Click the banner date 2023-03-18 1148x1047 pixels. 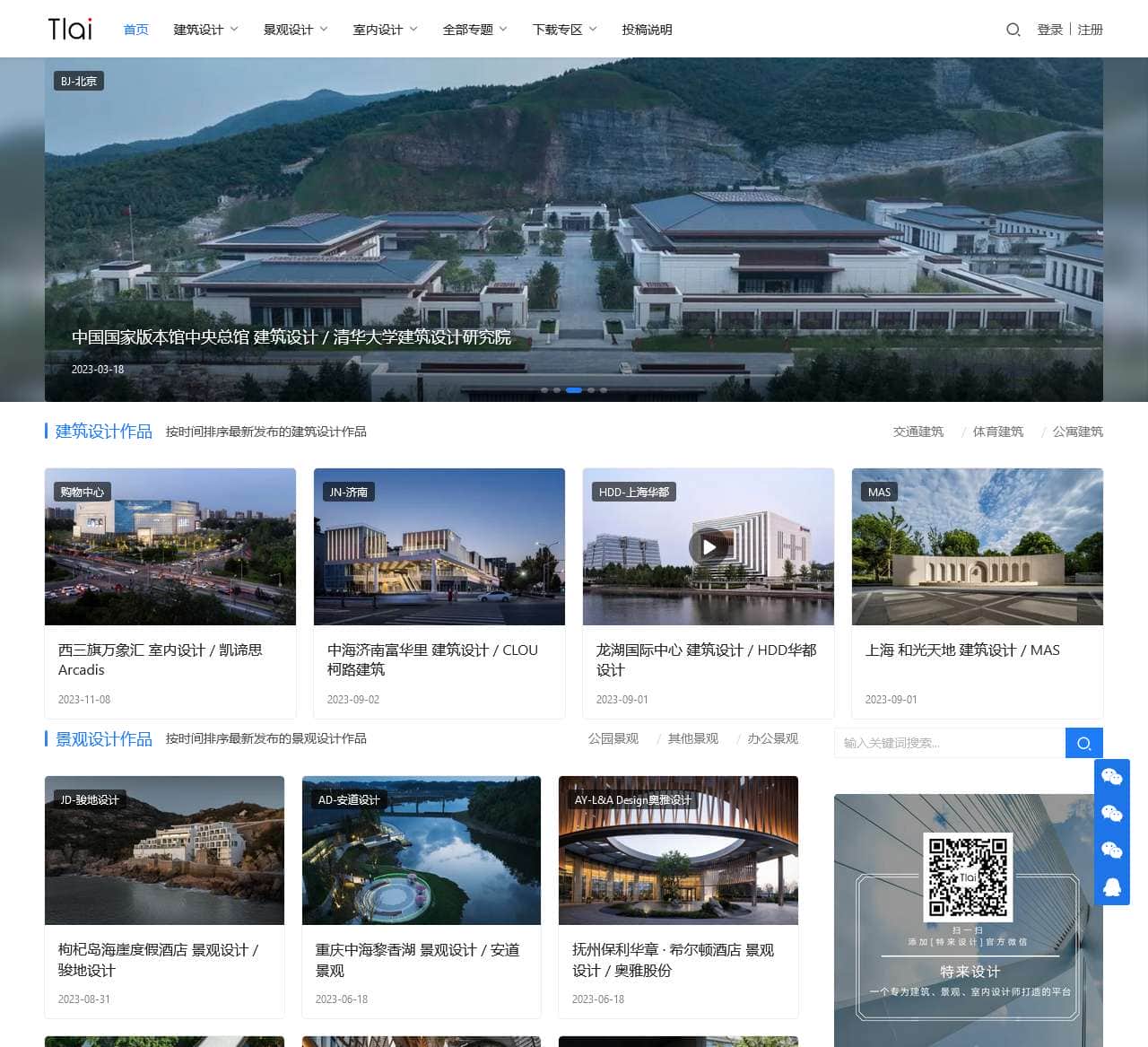point(98,370)
